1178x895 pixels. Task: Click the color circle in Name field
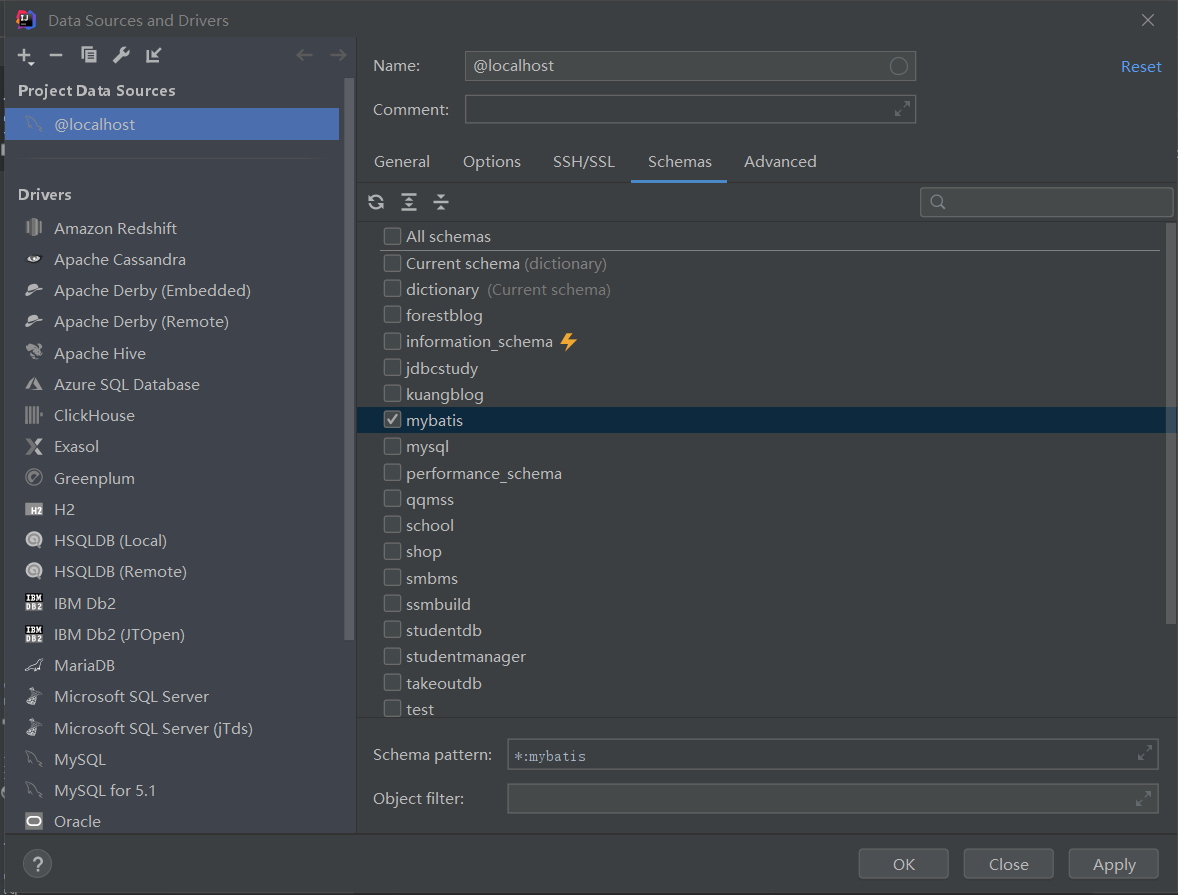[x=899, y=66]
